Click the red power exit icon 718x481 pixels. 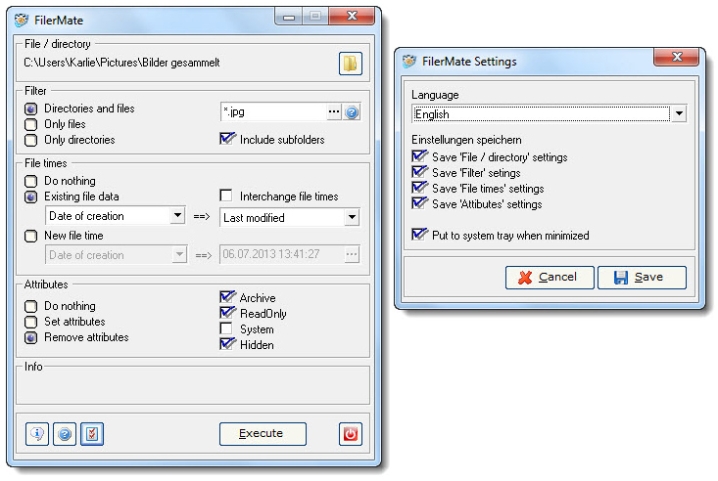click(350, 434)
